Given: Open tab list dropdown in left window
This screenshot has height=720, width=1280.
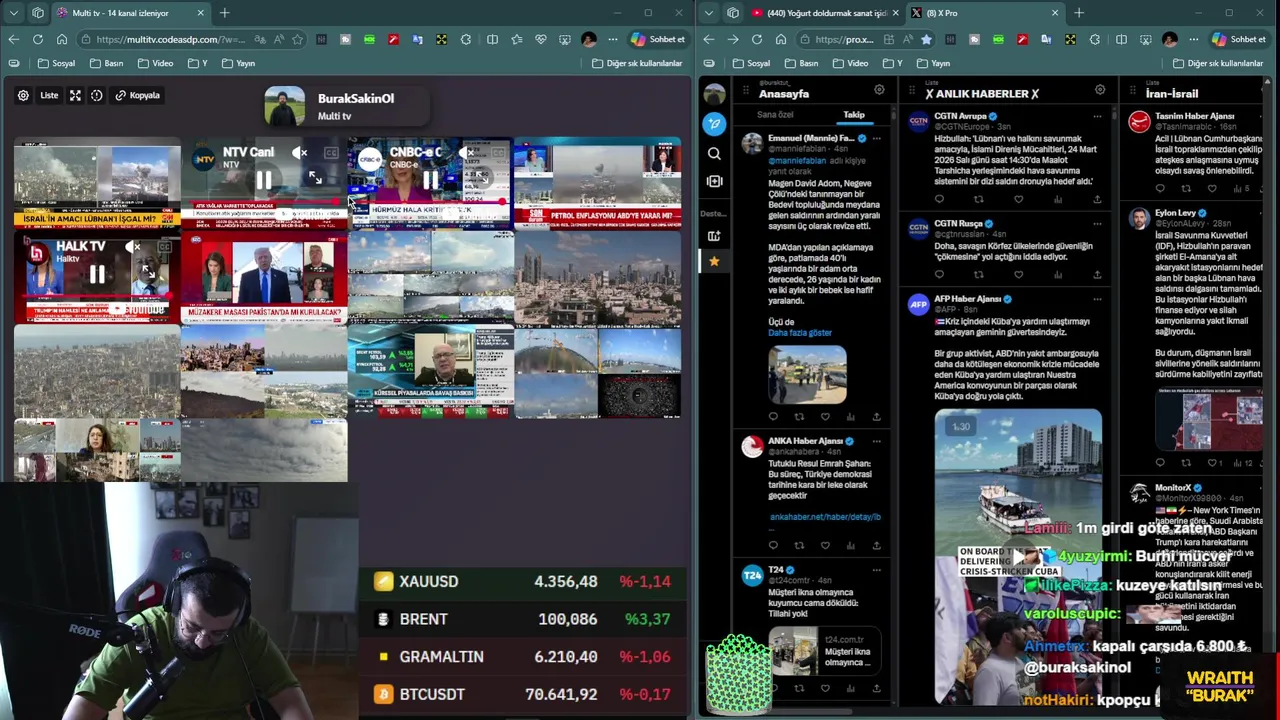Looking at the screenshot, I should 13,13.
